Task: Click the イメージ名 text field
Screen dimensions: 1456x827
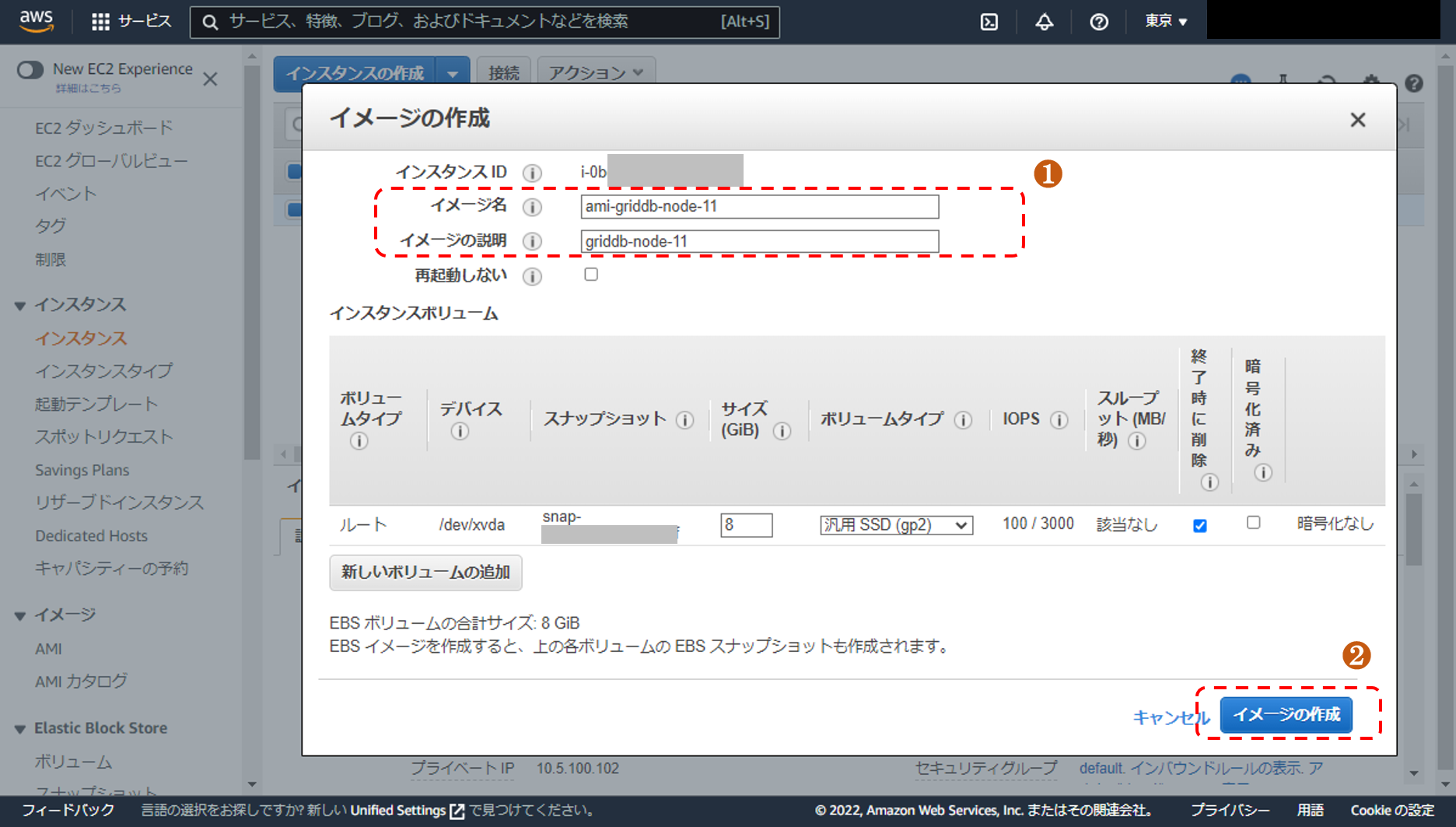Action: coord(759,207)
